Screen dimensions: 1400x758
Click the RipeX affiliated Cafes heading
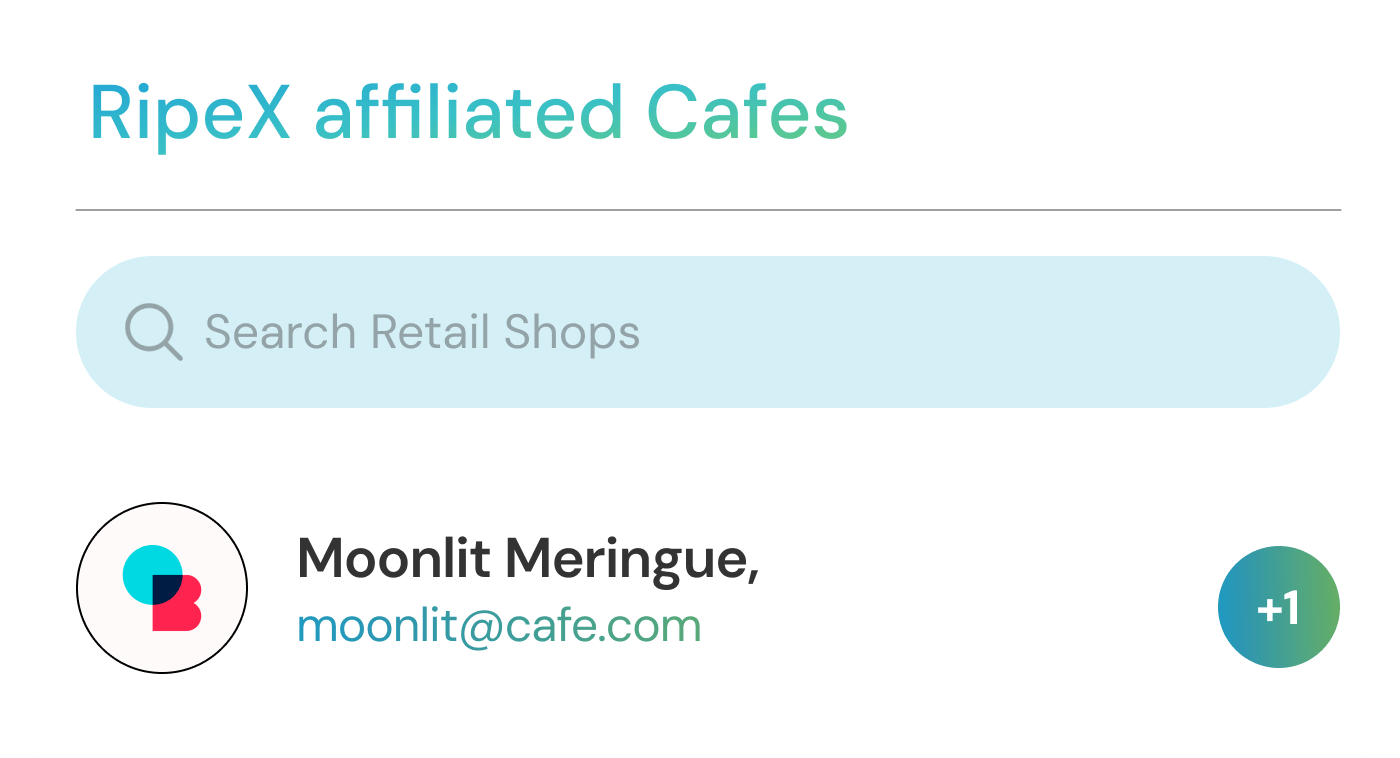point(468,113)
